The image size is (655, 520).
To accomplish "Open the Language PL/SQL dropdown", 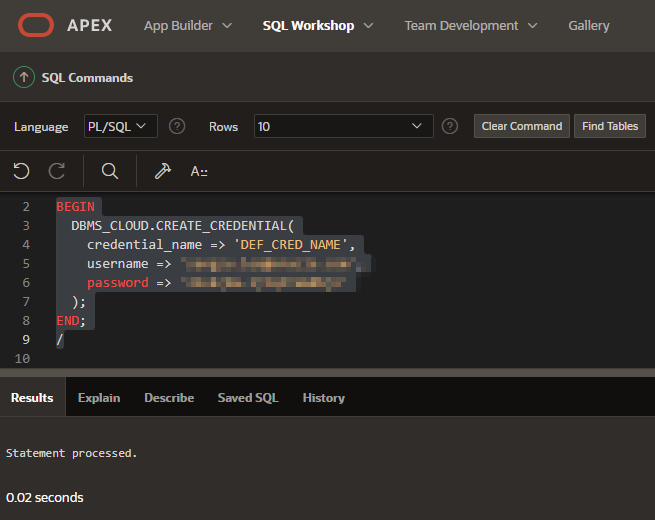I will point(121,126).
